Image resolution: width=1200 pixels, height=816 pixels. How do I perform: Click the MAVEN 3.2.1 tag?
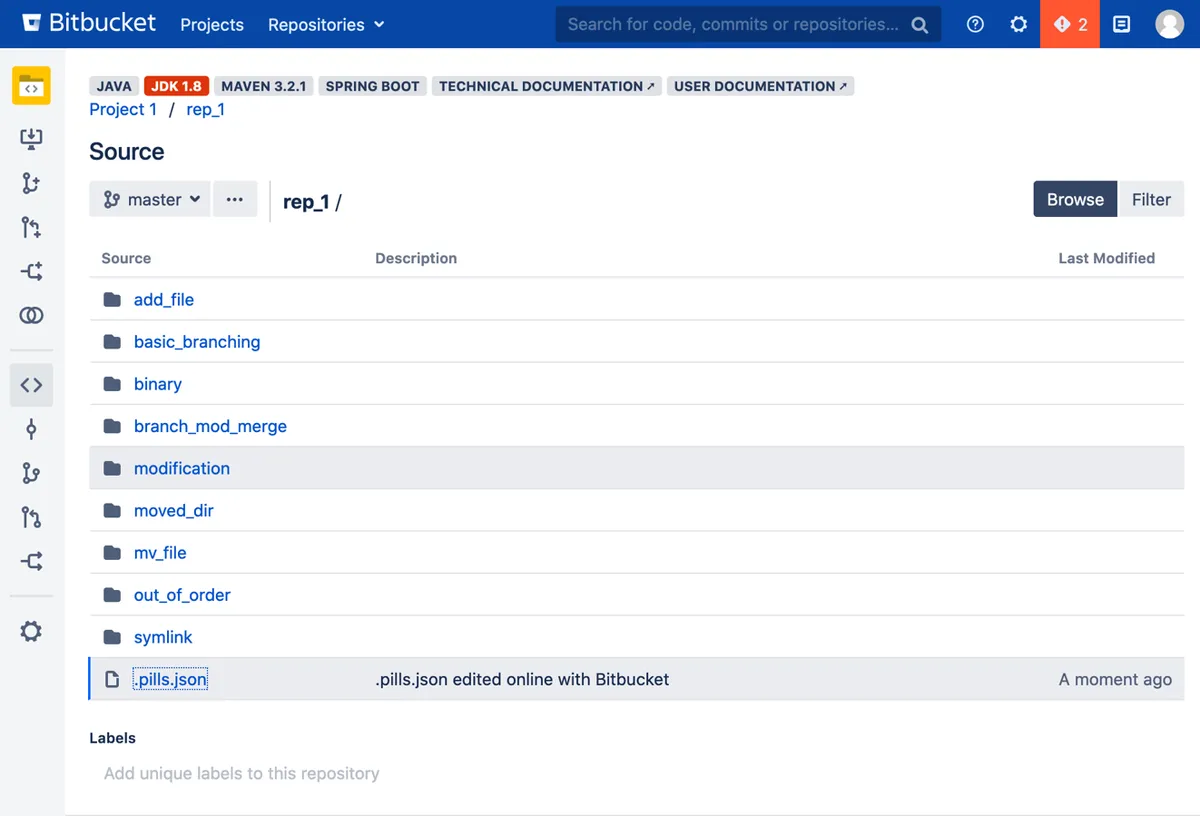coord(264,86)
